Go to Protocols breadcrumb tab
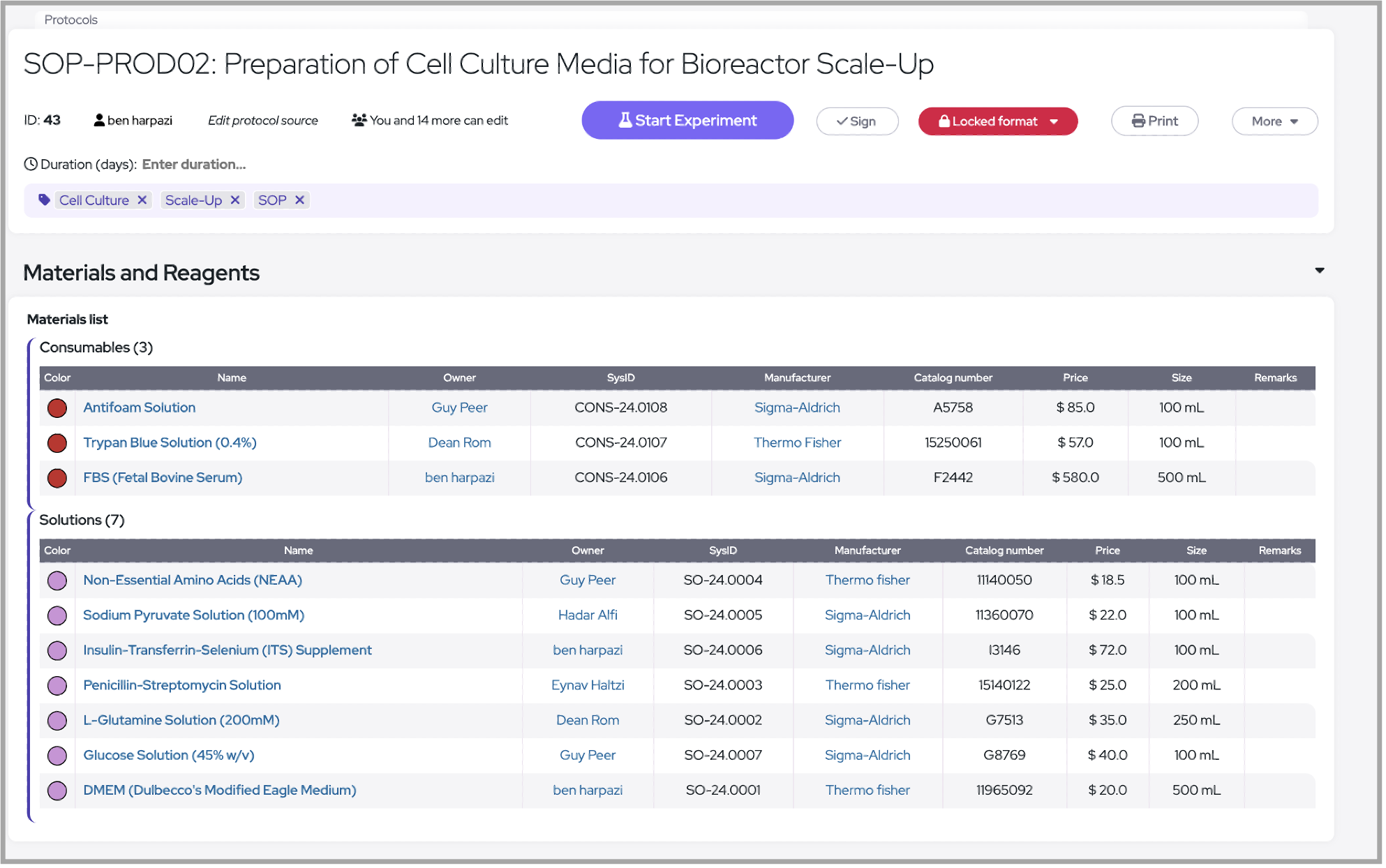 coord(70,20)
